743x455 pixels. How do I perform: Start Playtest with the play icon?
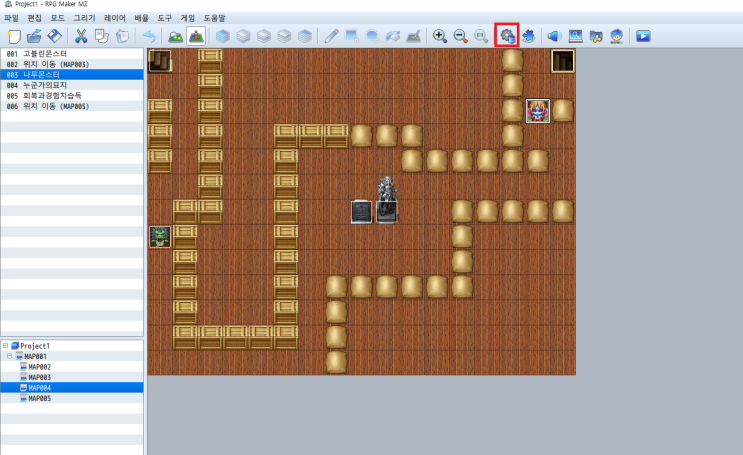point(643,36)
